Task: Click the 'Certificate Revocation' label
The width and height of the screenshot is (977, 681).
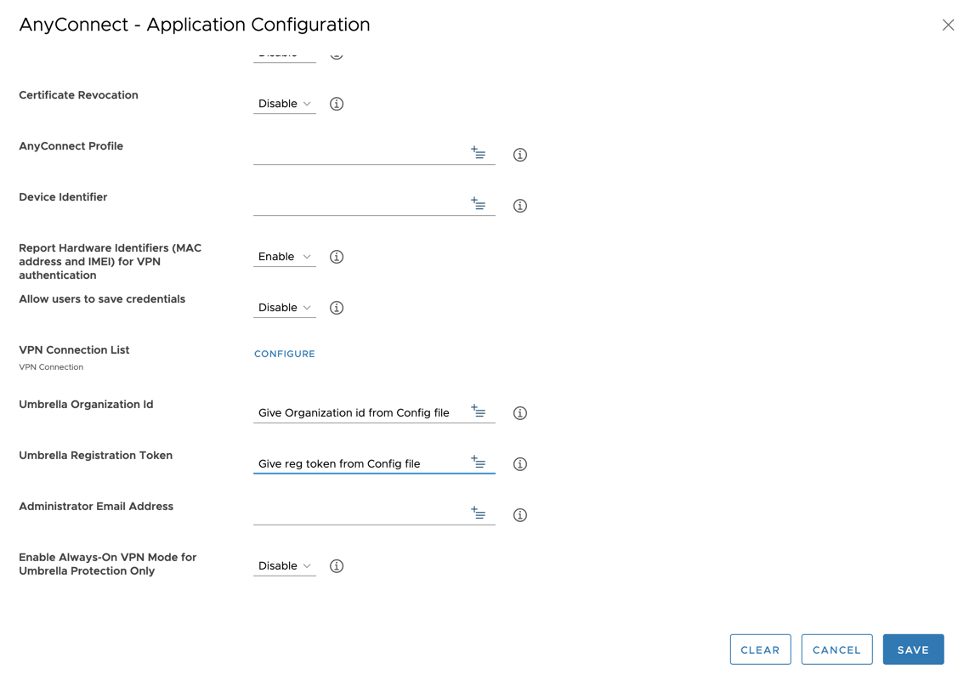Action: point(79,95)
